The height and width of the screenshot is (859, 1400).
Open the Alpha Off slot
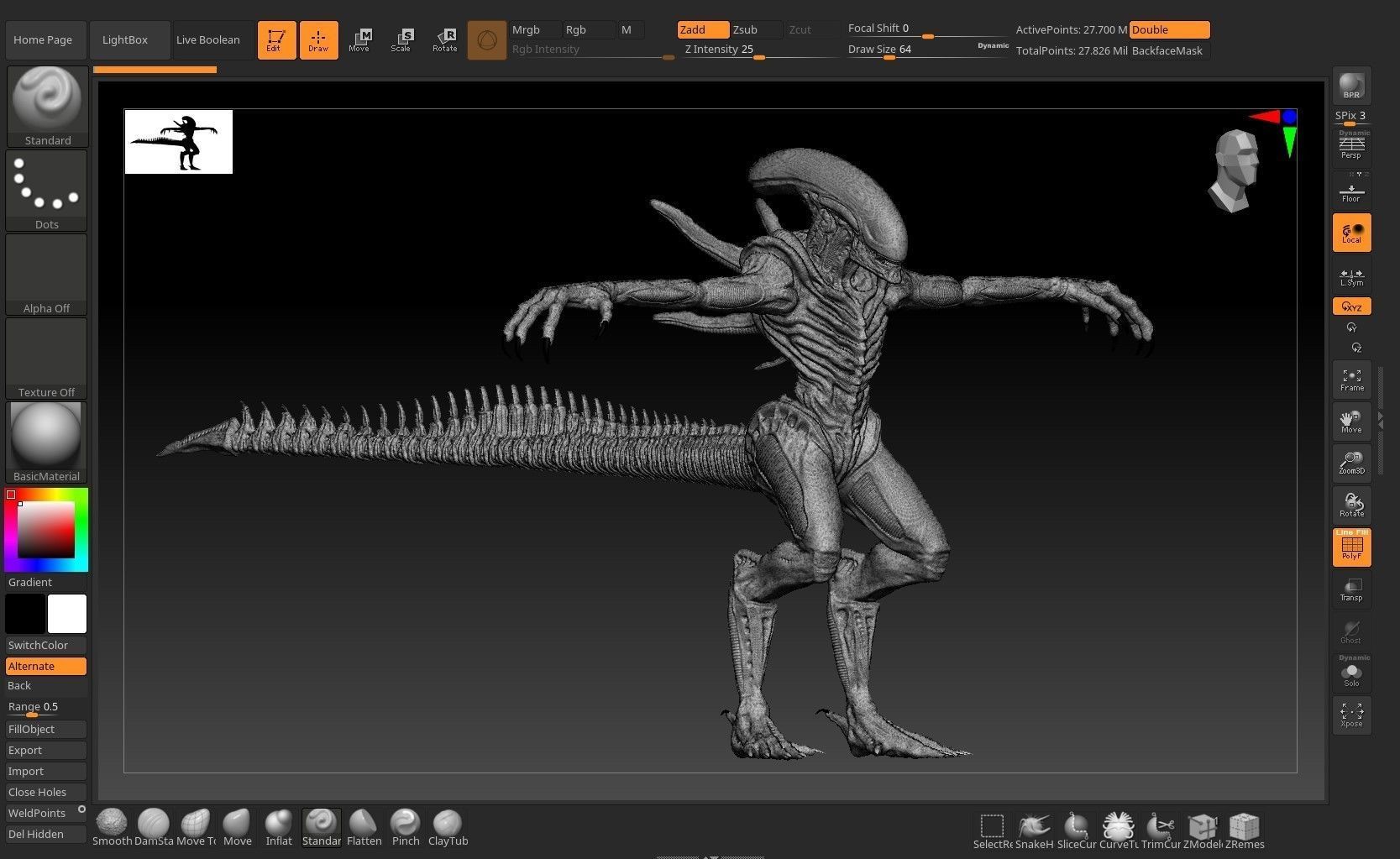47,275
